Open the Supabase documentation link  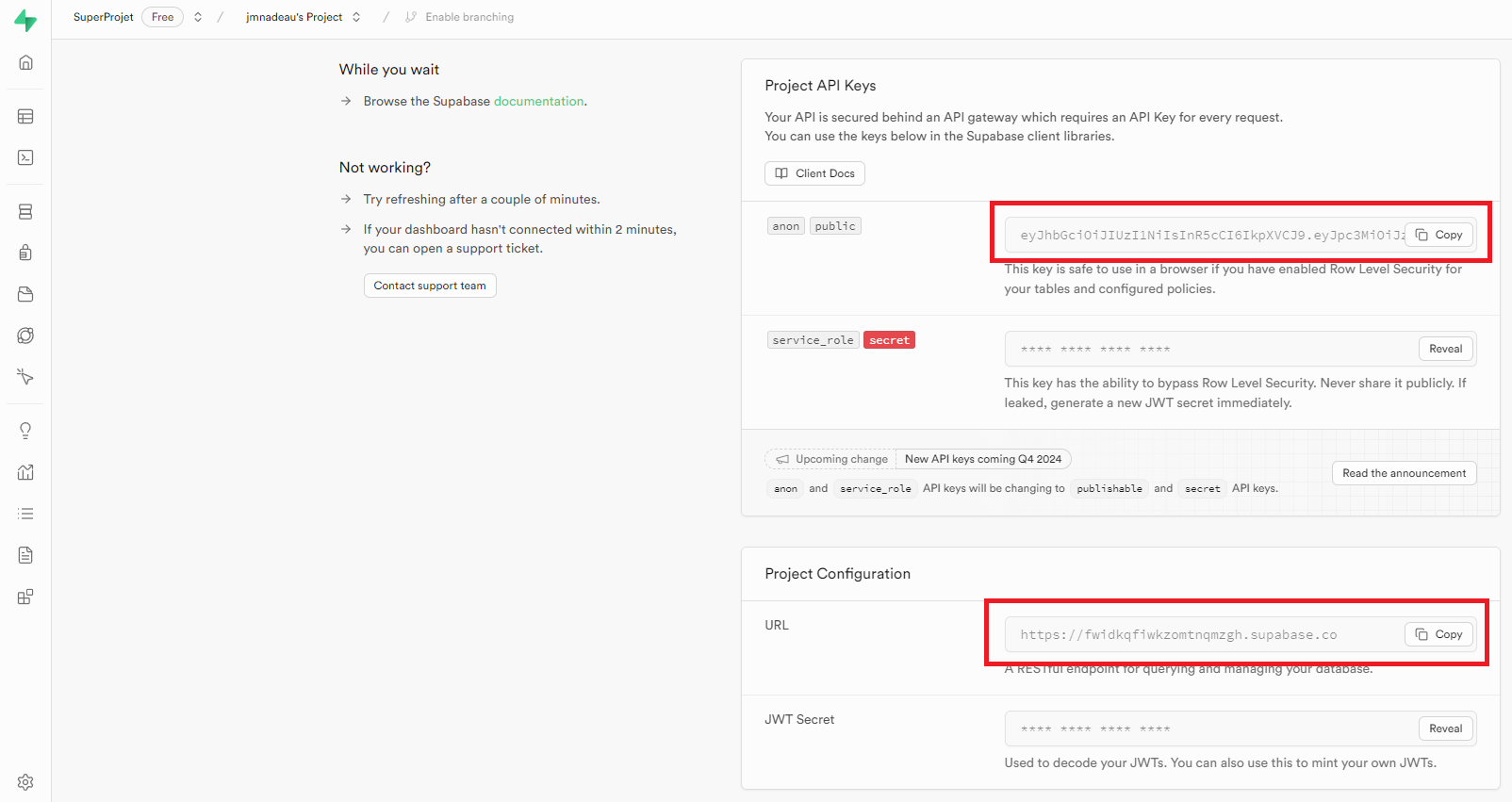[539, 101]
